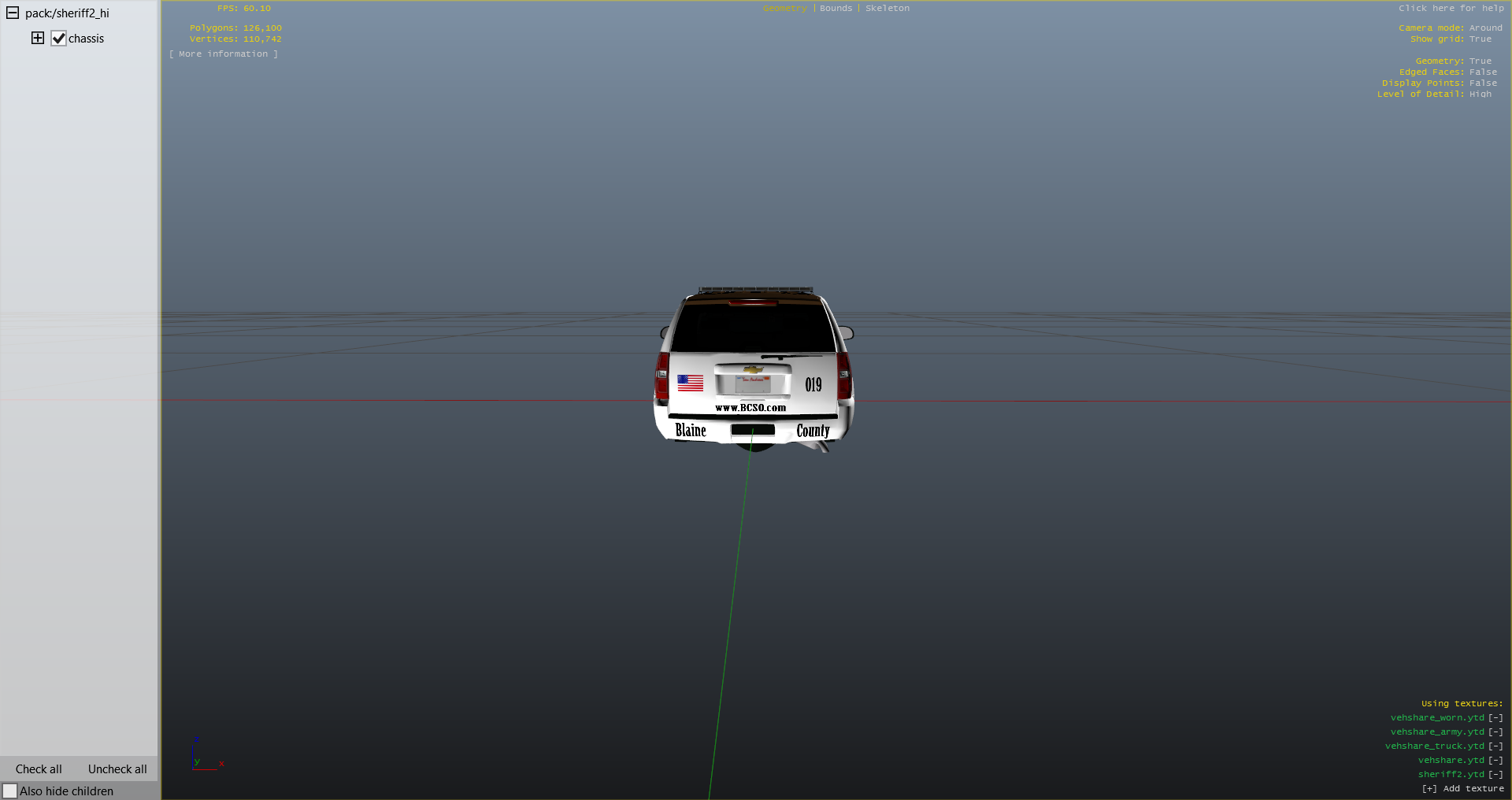
Task: Toggle the chassis visibility checkbox
Action: tap(59, 39)
